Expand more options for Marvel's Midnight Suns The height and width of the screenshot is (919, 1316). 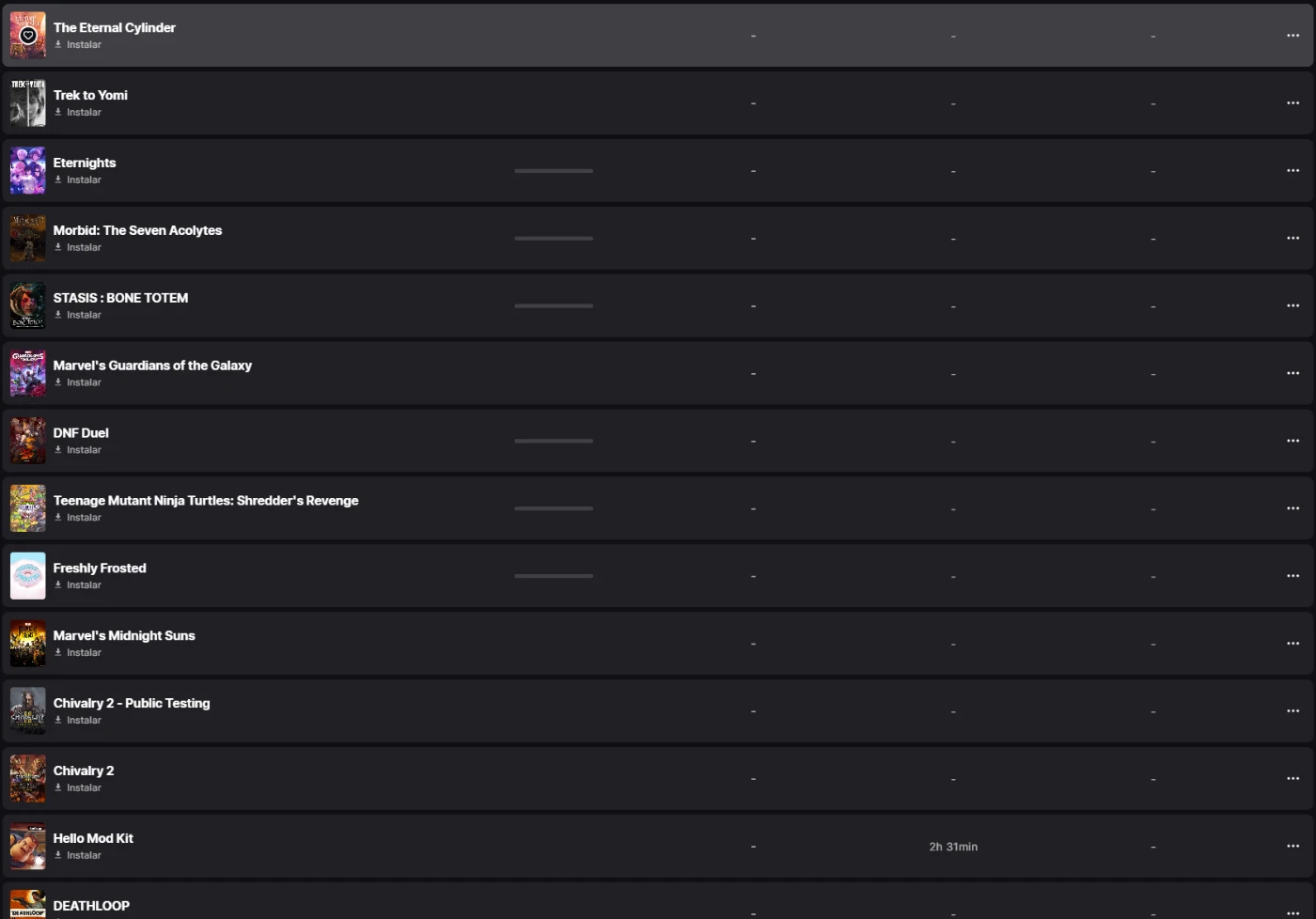pyautogui.click(x=1292, y=644)
